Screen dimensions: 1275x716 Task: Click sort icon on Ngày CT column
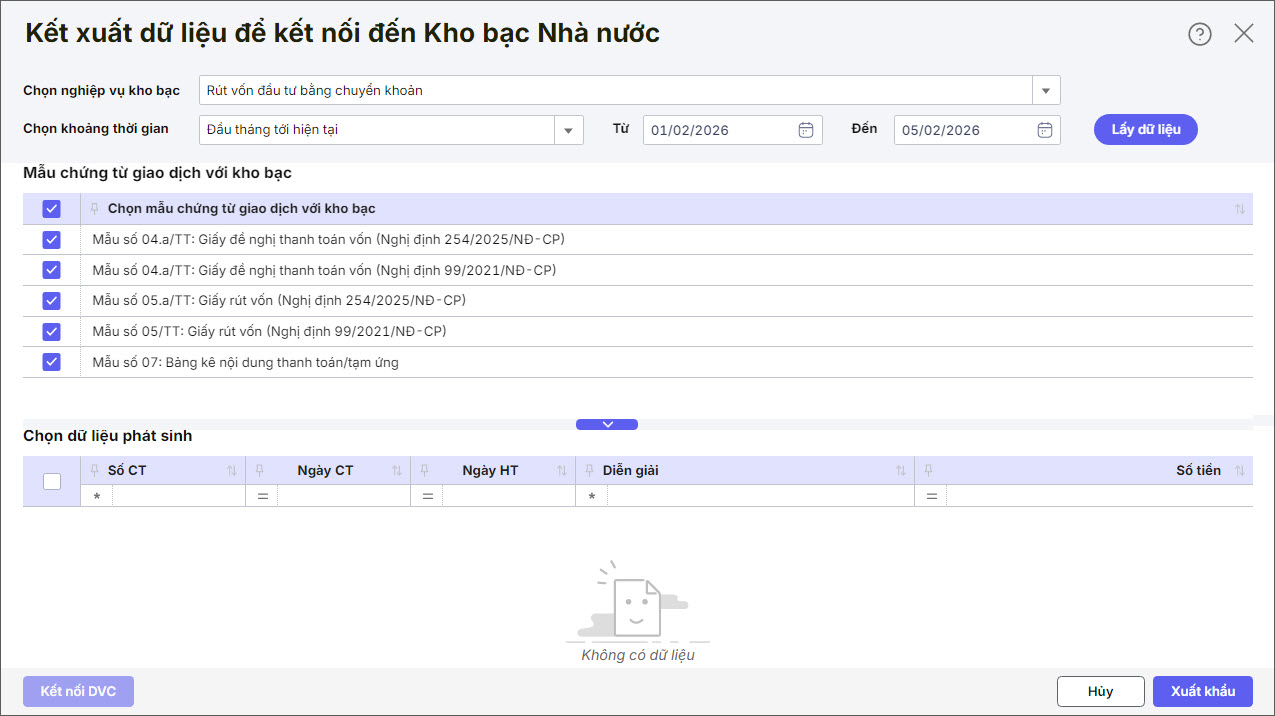pos(397,471)
